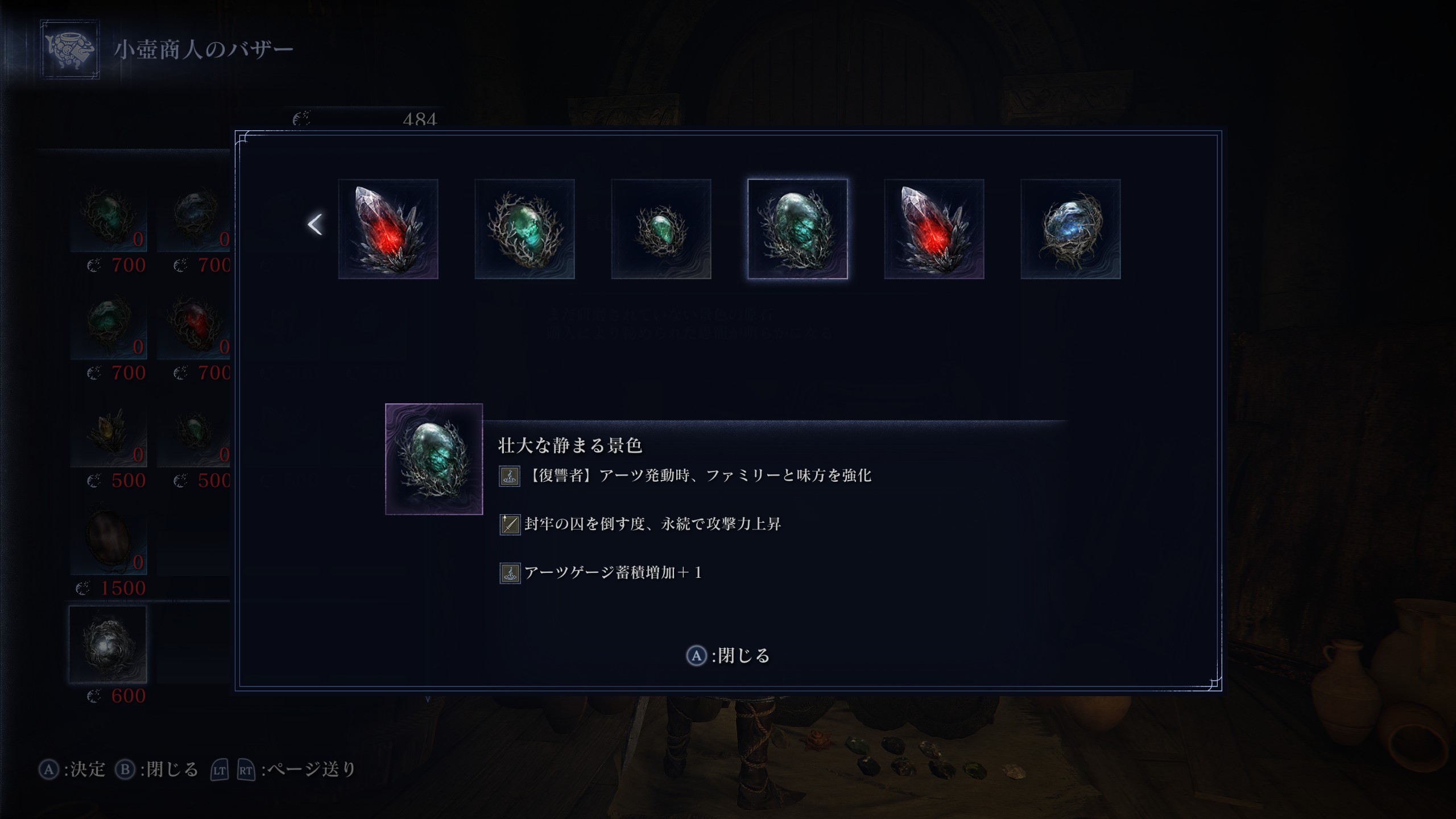Click the large relic preview thumbnail
This screenshot has width=1456, height=819.
434,459
